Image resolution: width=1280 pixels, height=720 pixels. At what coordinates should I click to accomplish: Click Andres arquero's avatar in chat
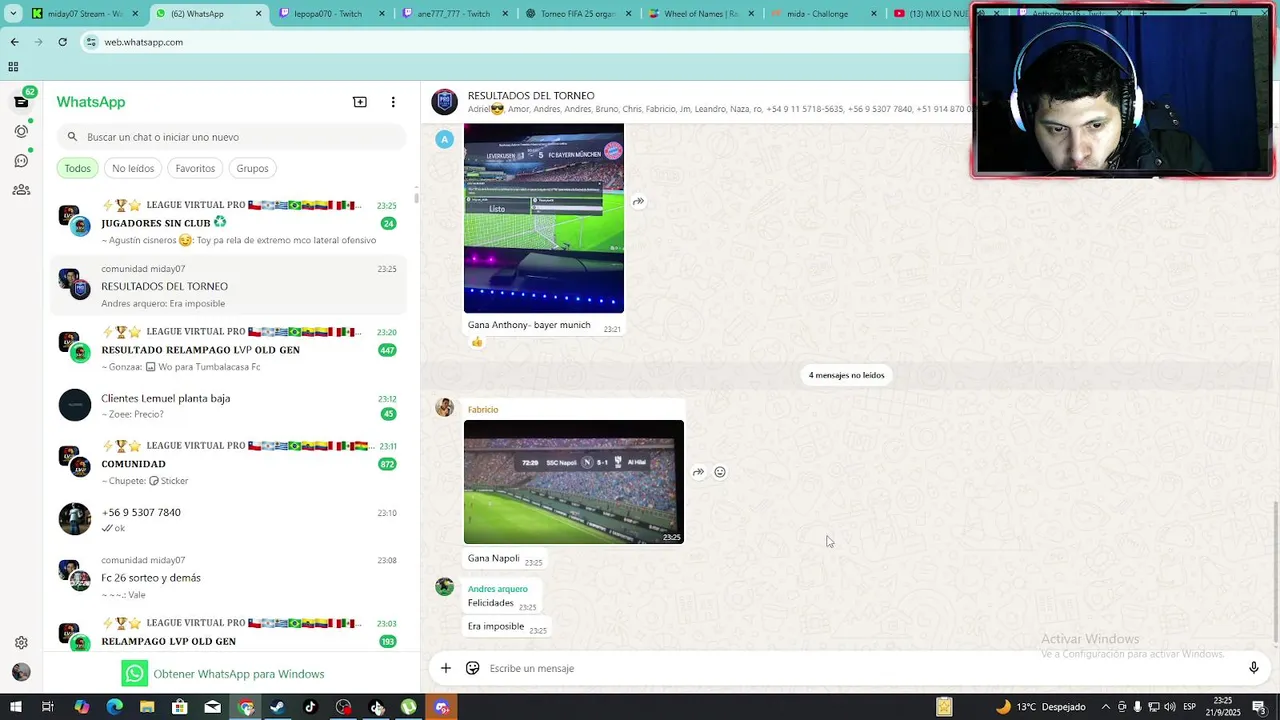click(445, 586)
